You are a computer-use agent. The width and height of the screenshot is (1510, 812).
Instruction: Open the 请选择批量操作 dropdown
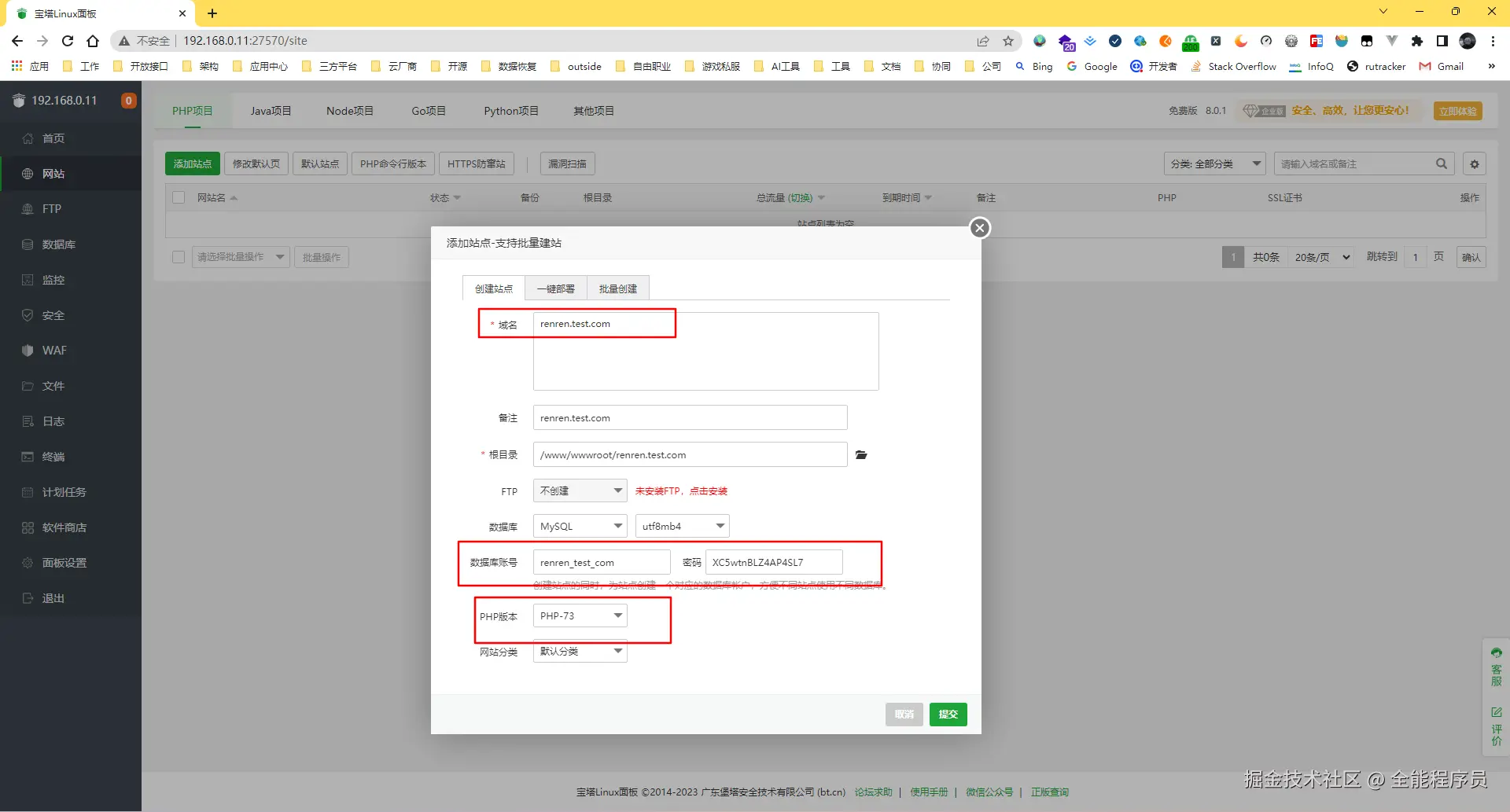click(x=241, y=257)
